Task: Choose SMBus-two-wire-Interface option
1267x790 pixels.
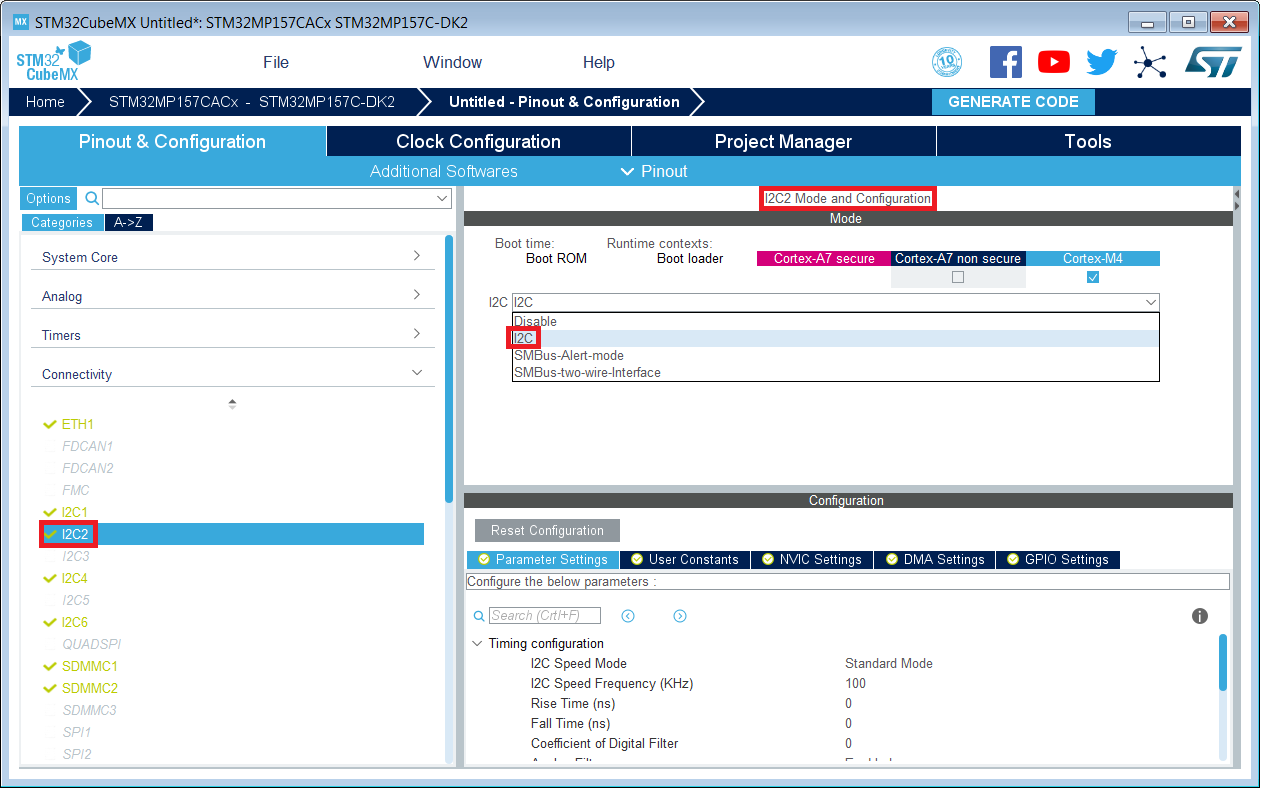Action: (x=835, y=373)
